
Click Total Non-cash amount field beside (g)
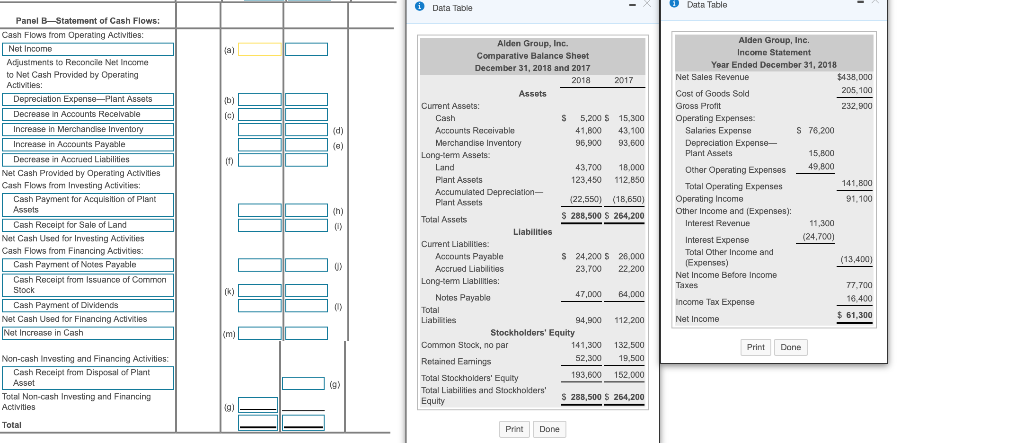258,405
